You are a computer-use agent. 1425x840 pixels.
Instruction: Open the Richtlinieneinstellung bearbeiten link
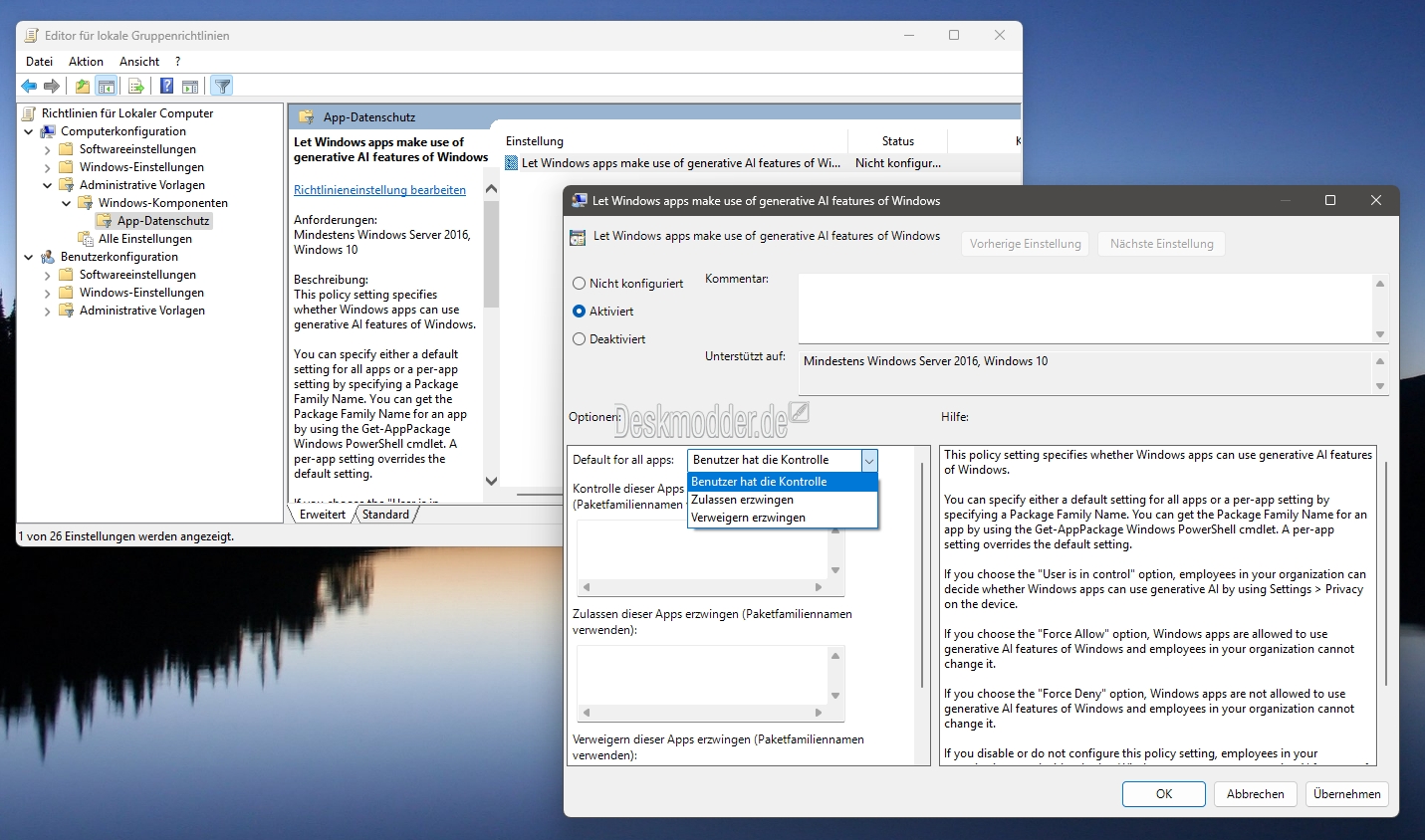[379, 190]
